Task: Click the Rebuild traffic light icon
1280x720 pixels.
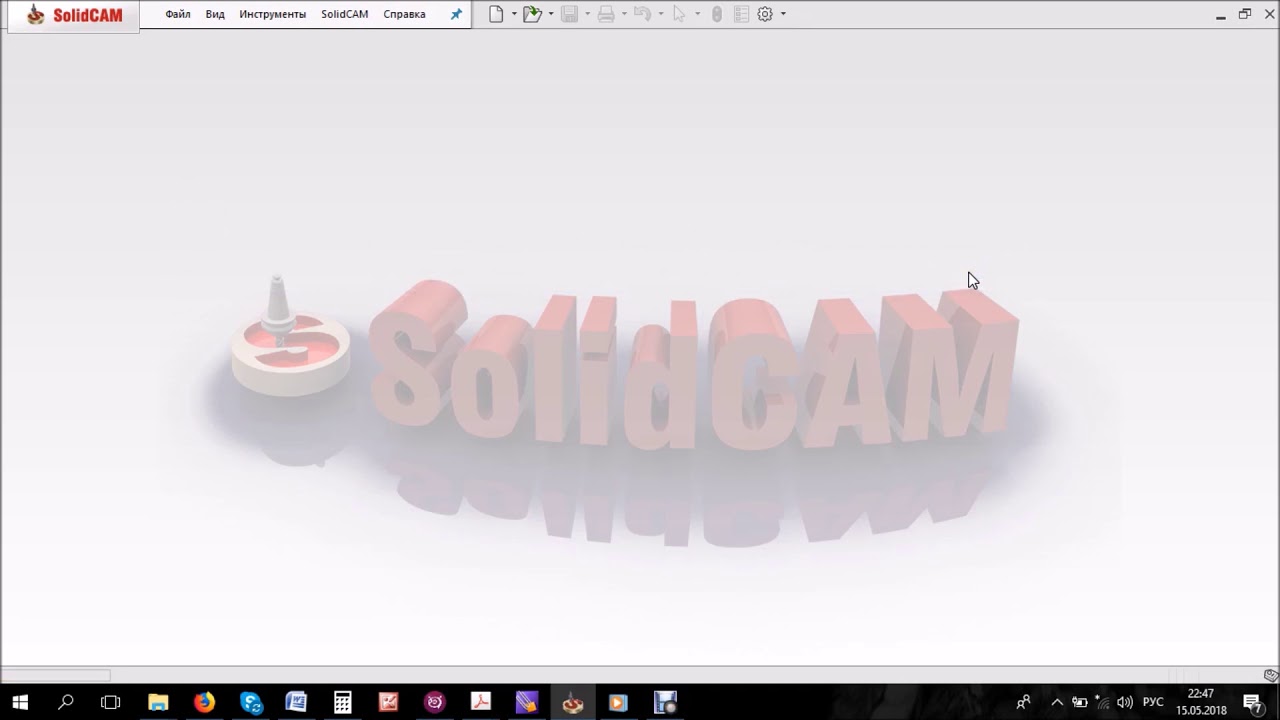Action: pyautogui.click(x=717, y=14)
